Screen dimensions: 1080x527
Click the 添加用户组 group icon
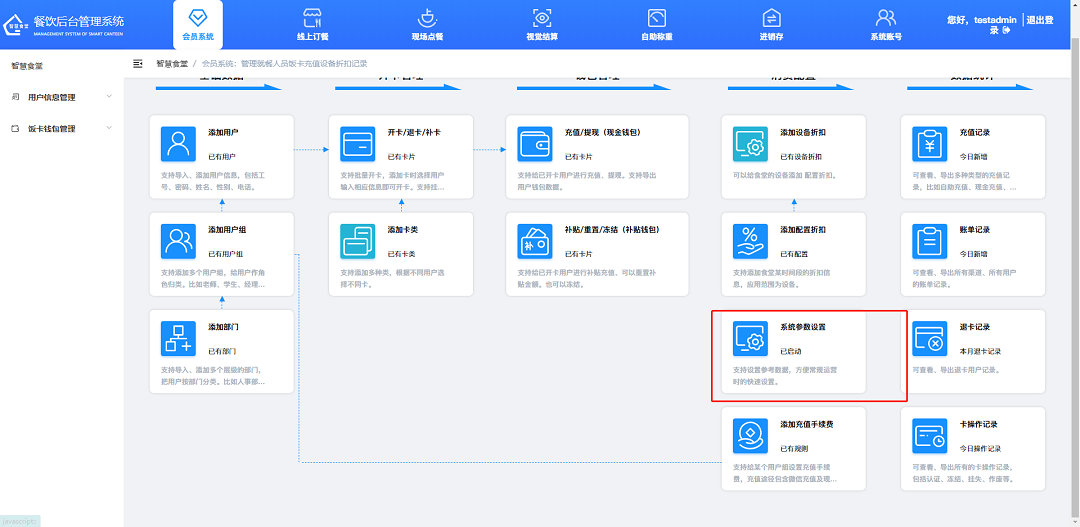178,241
